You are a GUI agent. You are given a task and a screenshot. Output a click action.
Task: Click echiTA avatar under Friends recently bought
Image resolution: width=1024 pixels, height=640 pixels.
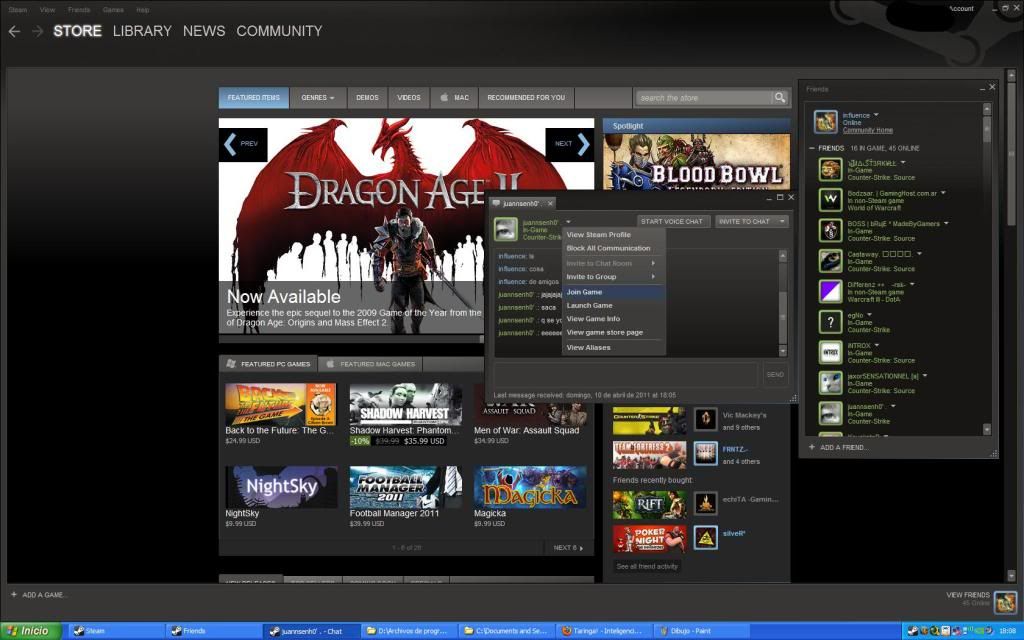point(705,504)
